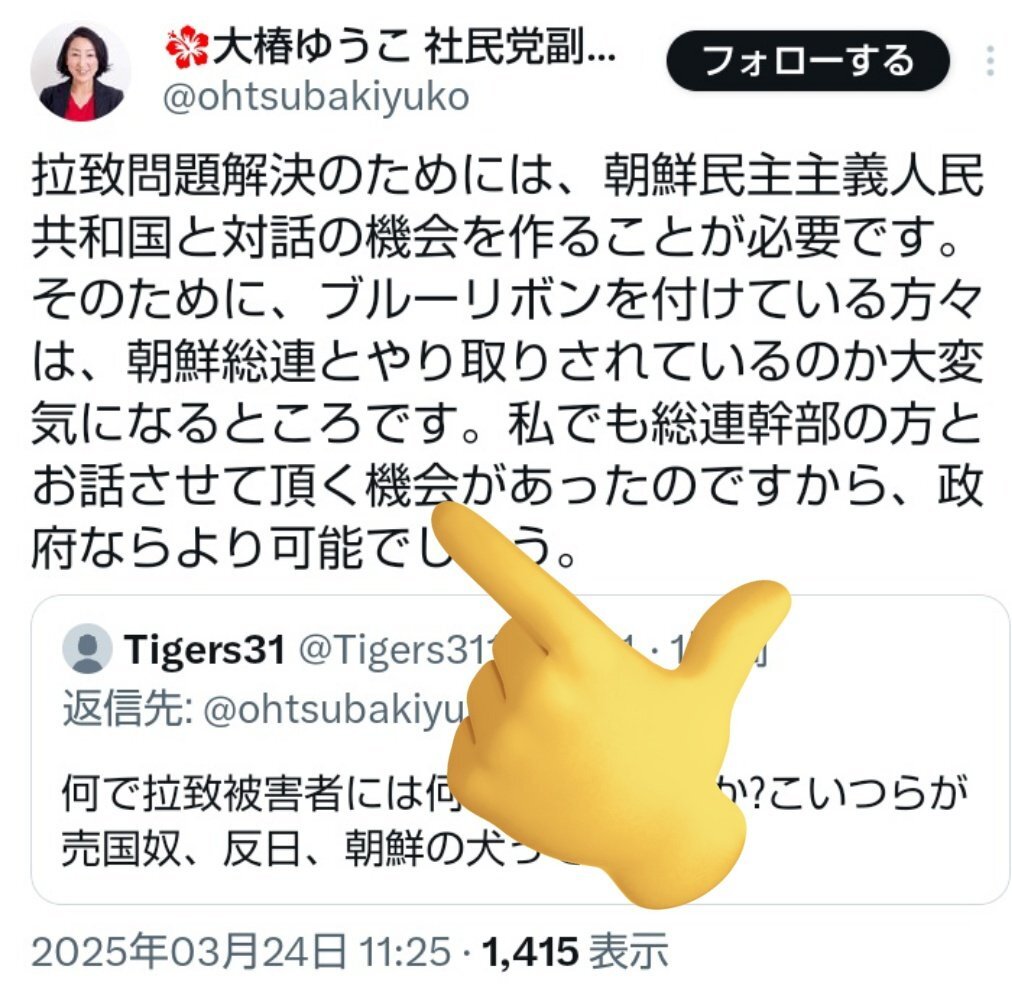Click the red hibiscus emoji beside the name
The image size is (1012, 987).
187,48
